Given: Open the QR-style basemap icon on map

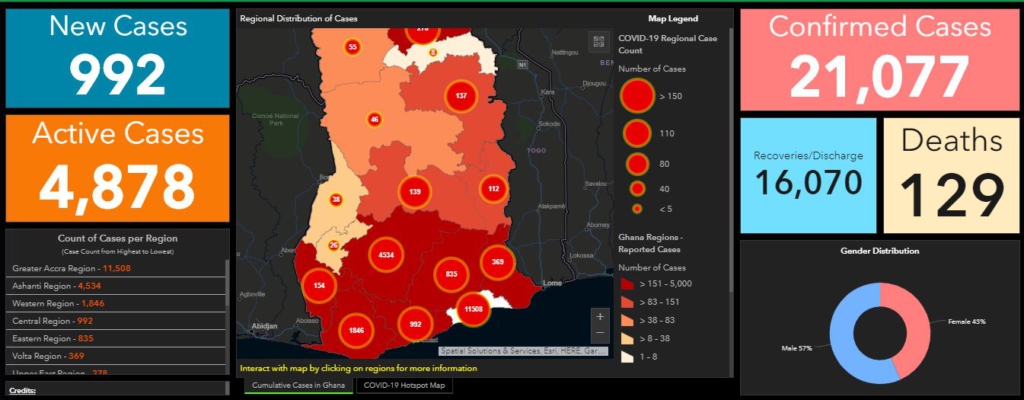Looking at the screenshot, I should 599,41.
